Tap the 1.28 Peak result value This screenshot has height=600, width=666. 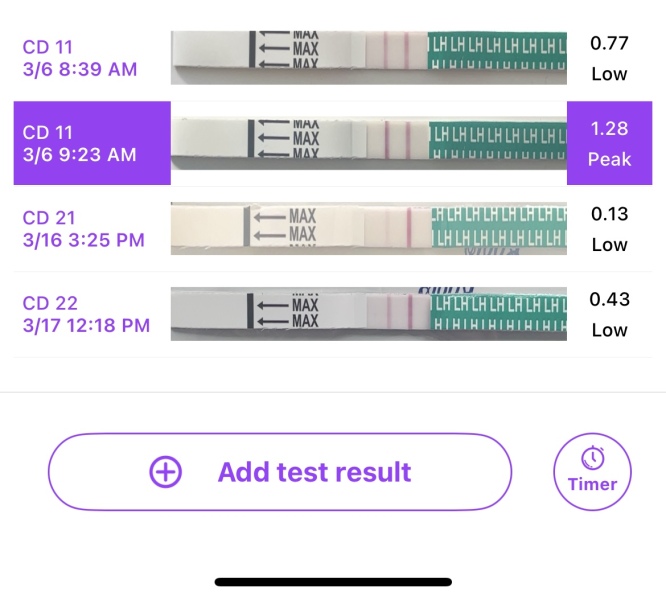click(x=608, y=143)
